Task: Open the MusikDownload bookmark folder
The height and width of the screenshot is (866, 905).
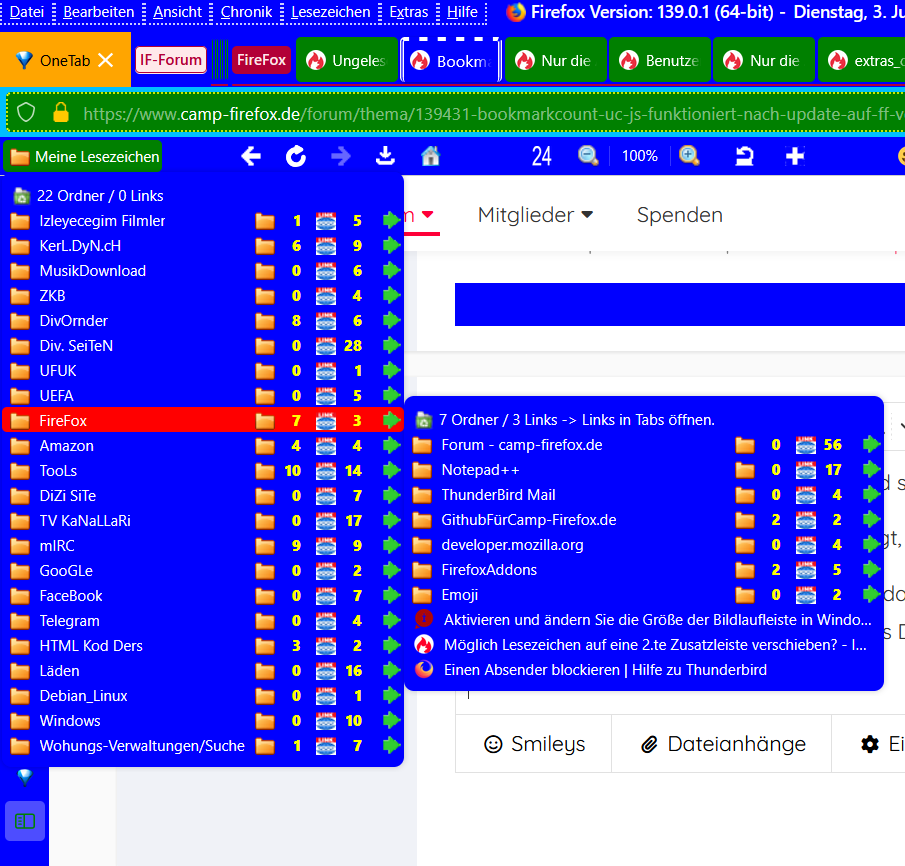Action: pyautogui.click(x=202, y=271)
